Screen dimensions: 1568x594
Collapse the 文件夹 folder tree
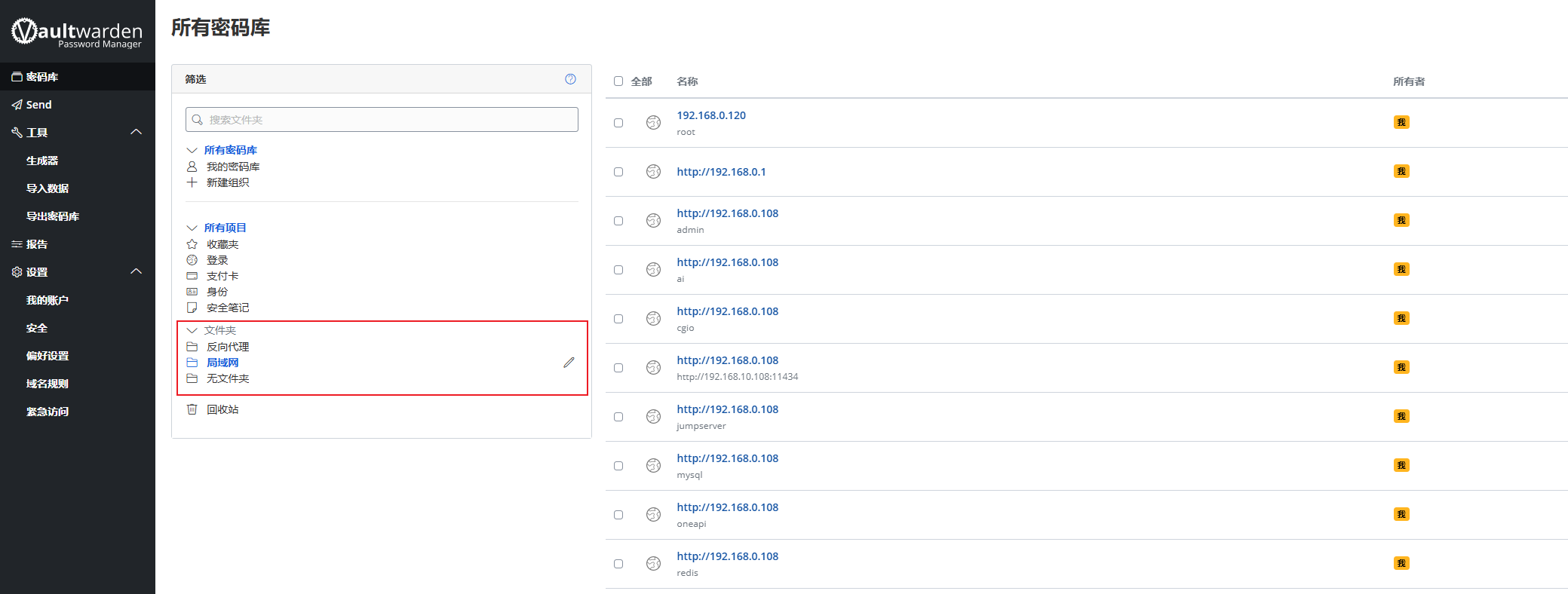192,330
